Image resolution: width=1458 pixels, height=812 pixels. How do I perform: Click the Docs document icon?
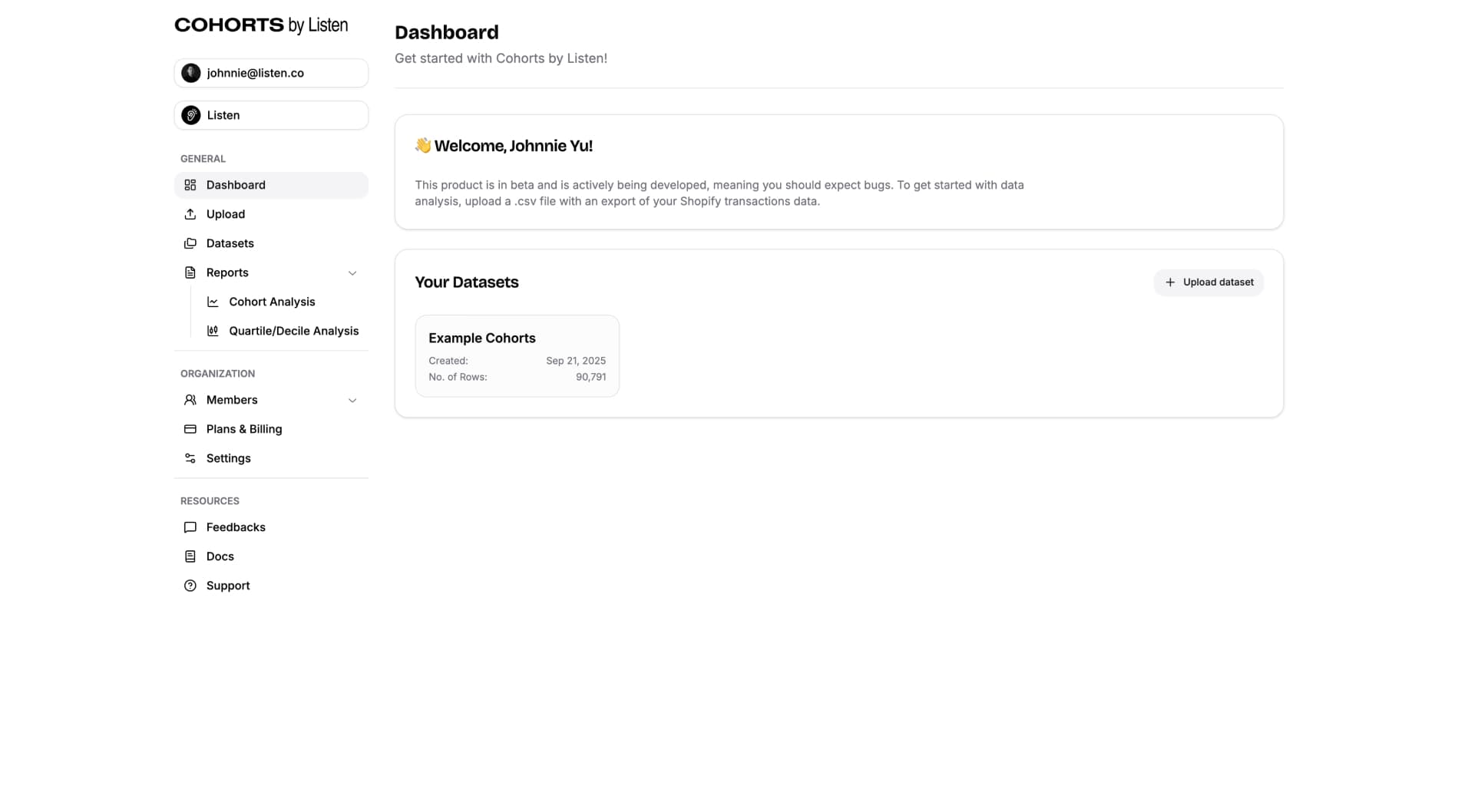tap(190, 556)
